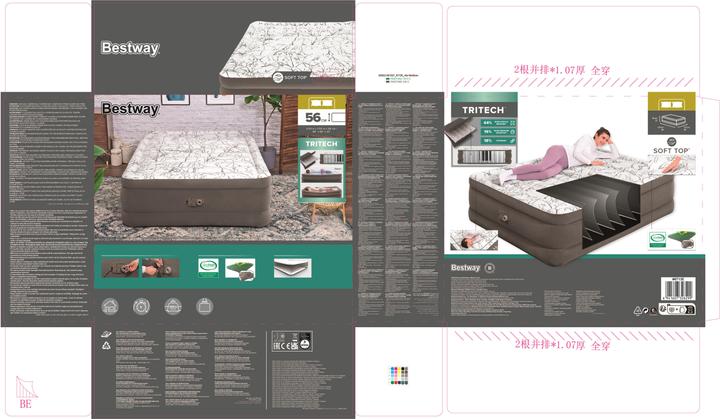Image resolution: width=720 pixels, height=419 pixels.
Task: Select the top-view sleeping person thumbnail
Action: pyautogui.click(x=474, y=240)
